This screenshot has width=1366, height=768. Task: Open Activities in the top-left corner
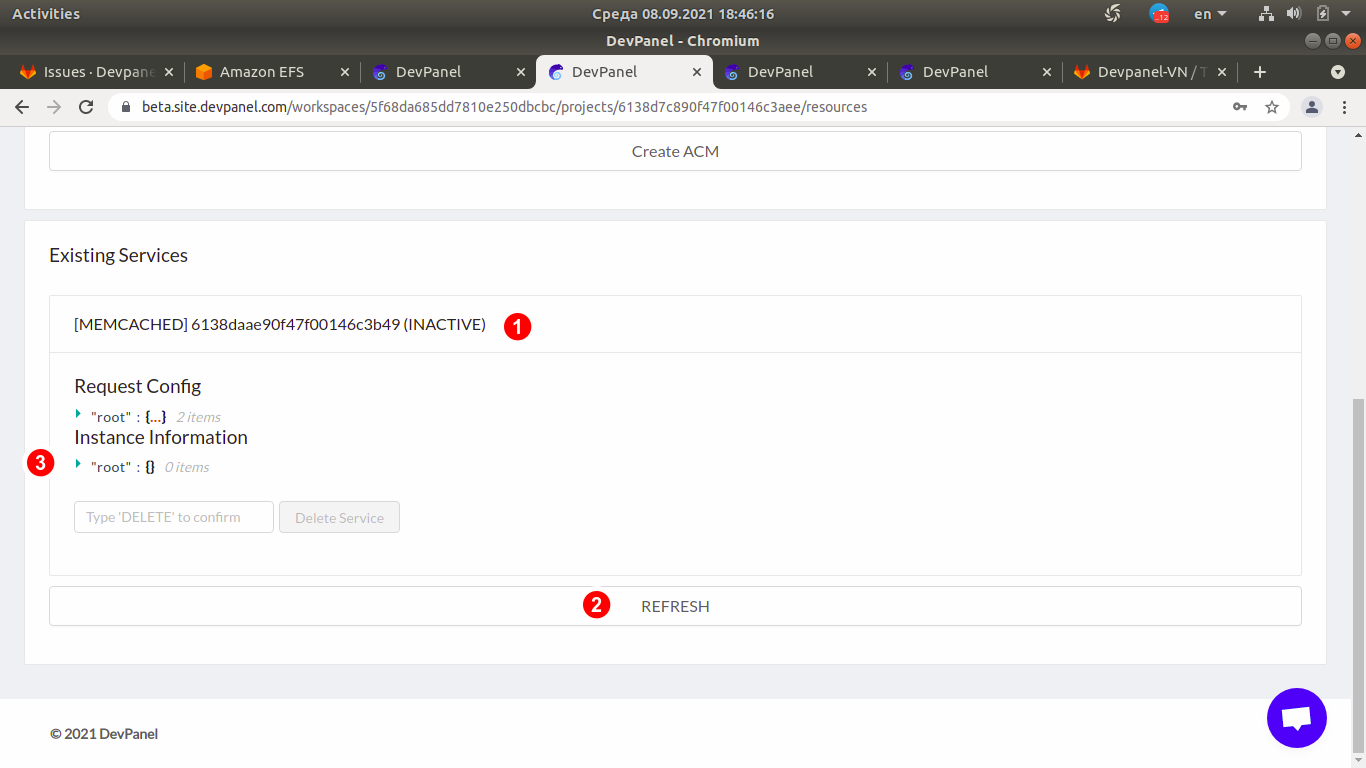[x=46, y=13]
